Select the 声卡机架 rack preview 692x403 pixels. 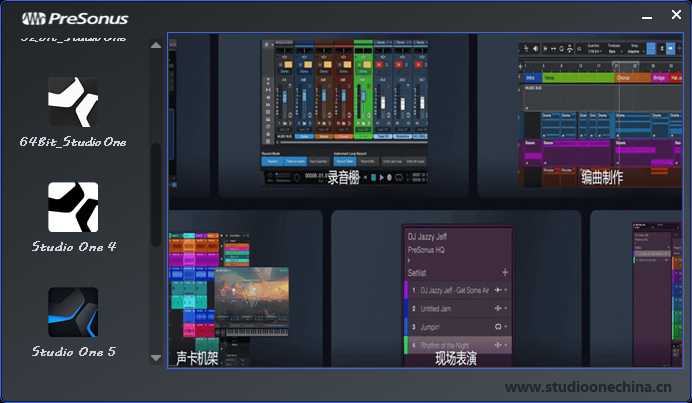pyautogui.click(x=229, y=299)
